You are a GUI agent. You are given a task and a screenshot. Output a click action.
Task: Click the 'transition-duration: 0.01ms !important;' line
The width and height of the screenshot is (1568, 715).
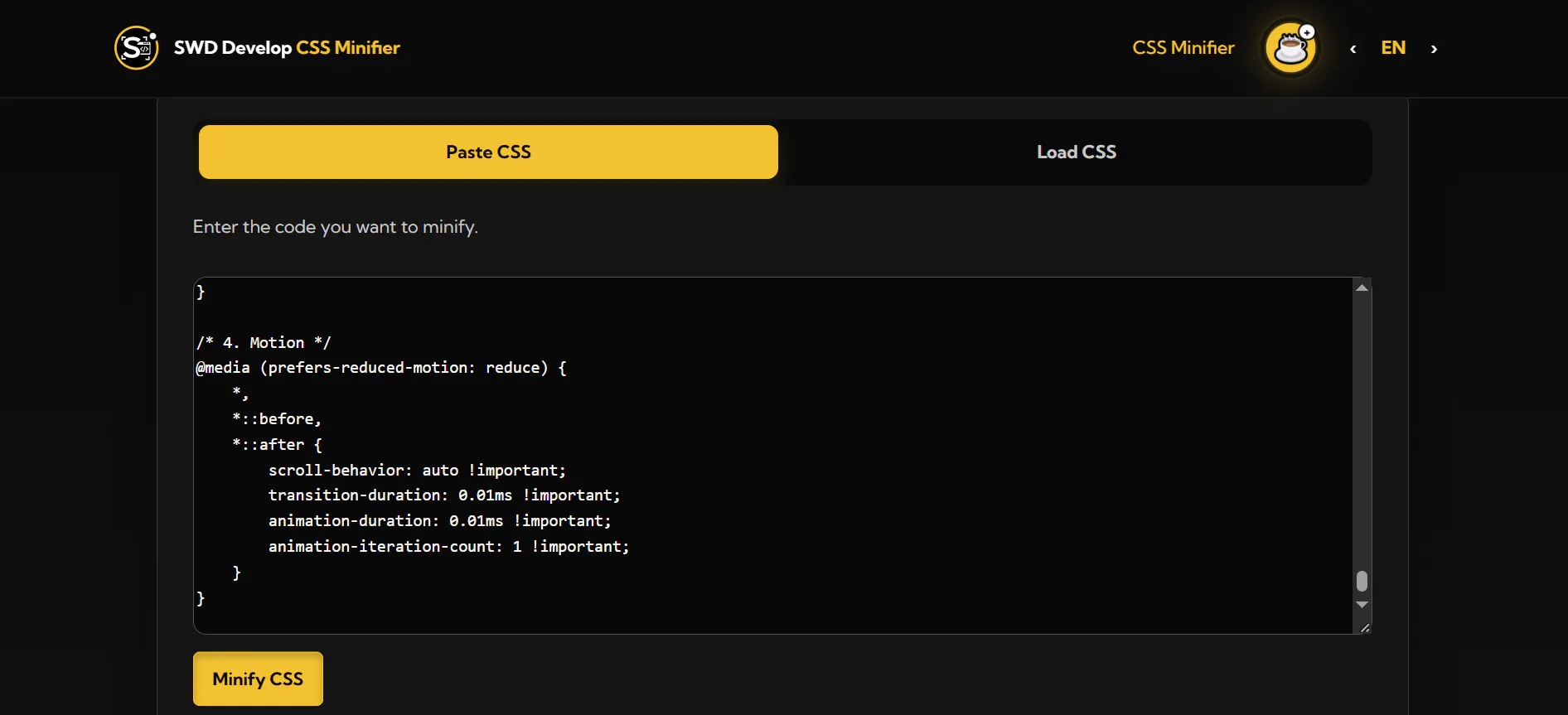[444, 495]
